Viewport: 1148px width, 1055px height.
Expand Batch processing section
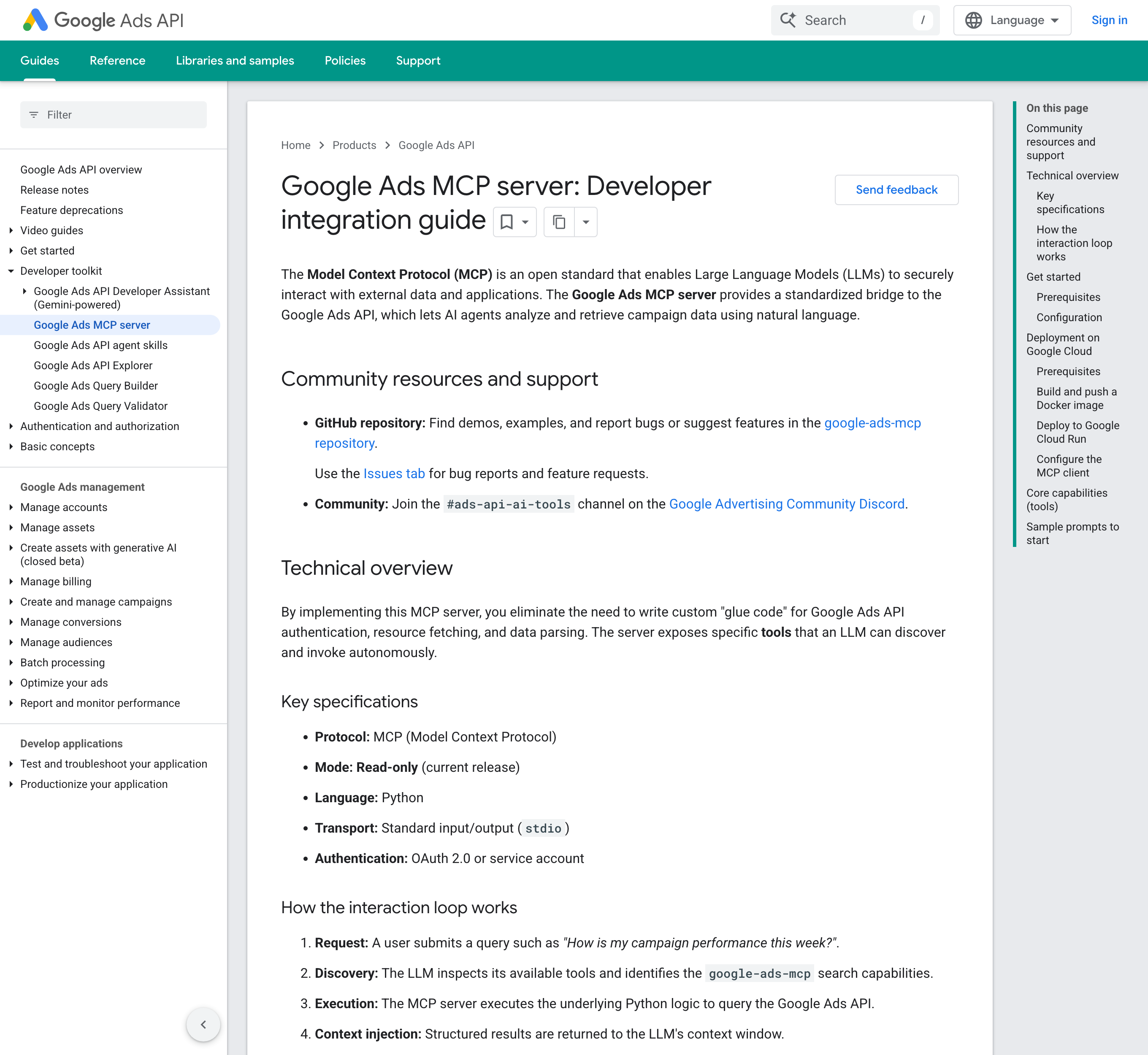(11, 663)
